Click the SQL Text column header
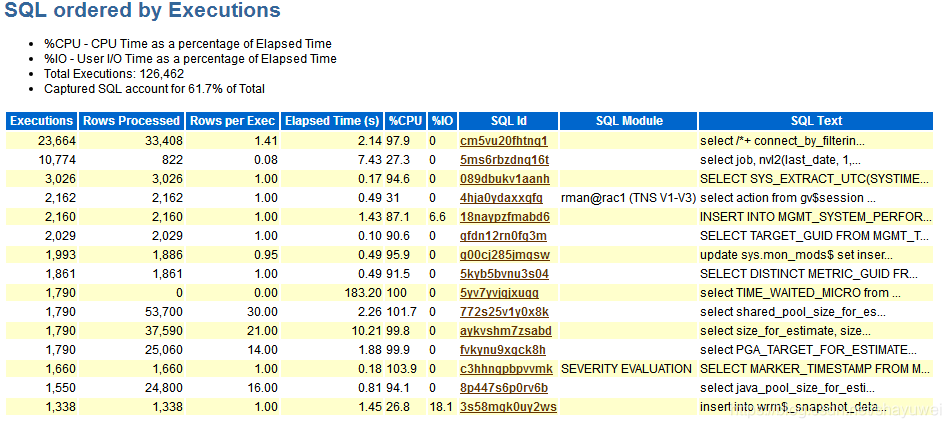This screenshot has width=951, height=428. click(x=816, y=121)
